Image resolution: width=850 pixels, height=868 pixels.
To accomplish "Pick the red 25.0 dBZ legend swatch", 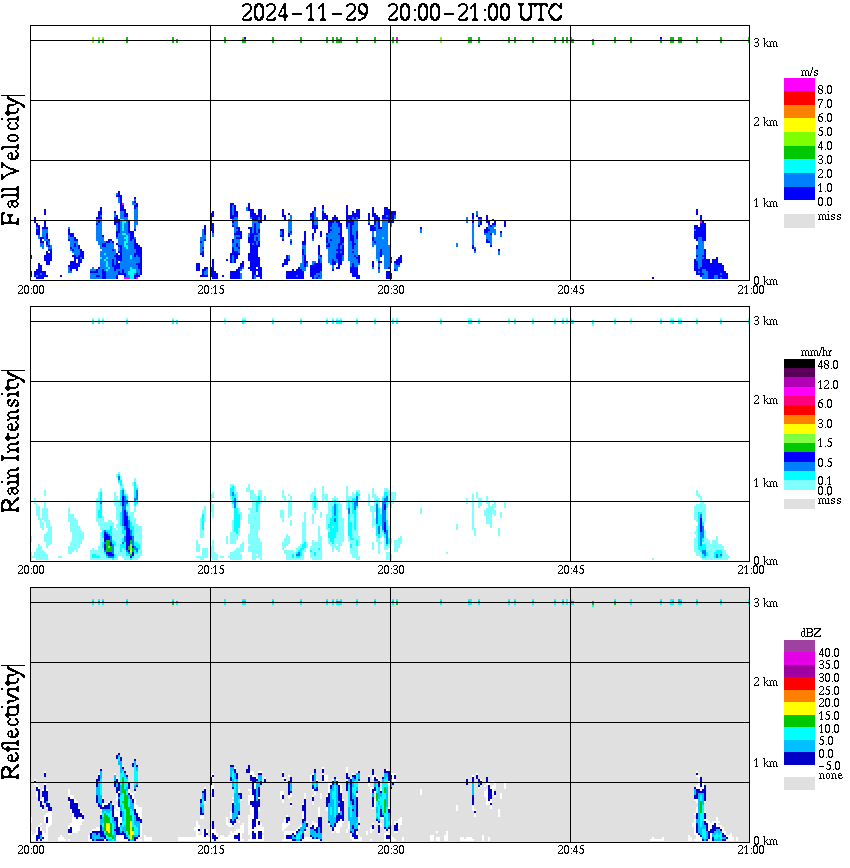I will pyautogui.click(x=799, y=684).
